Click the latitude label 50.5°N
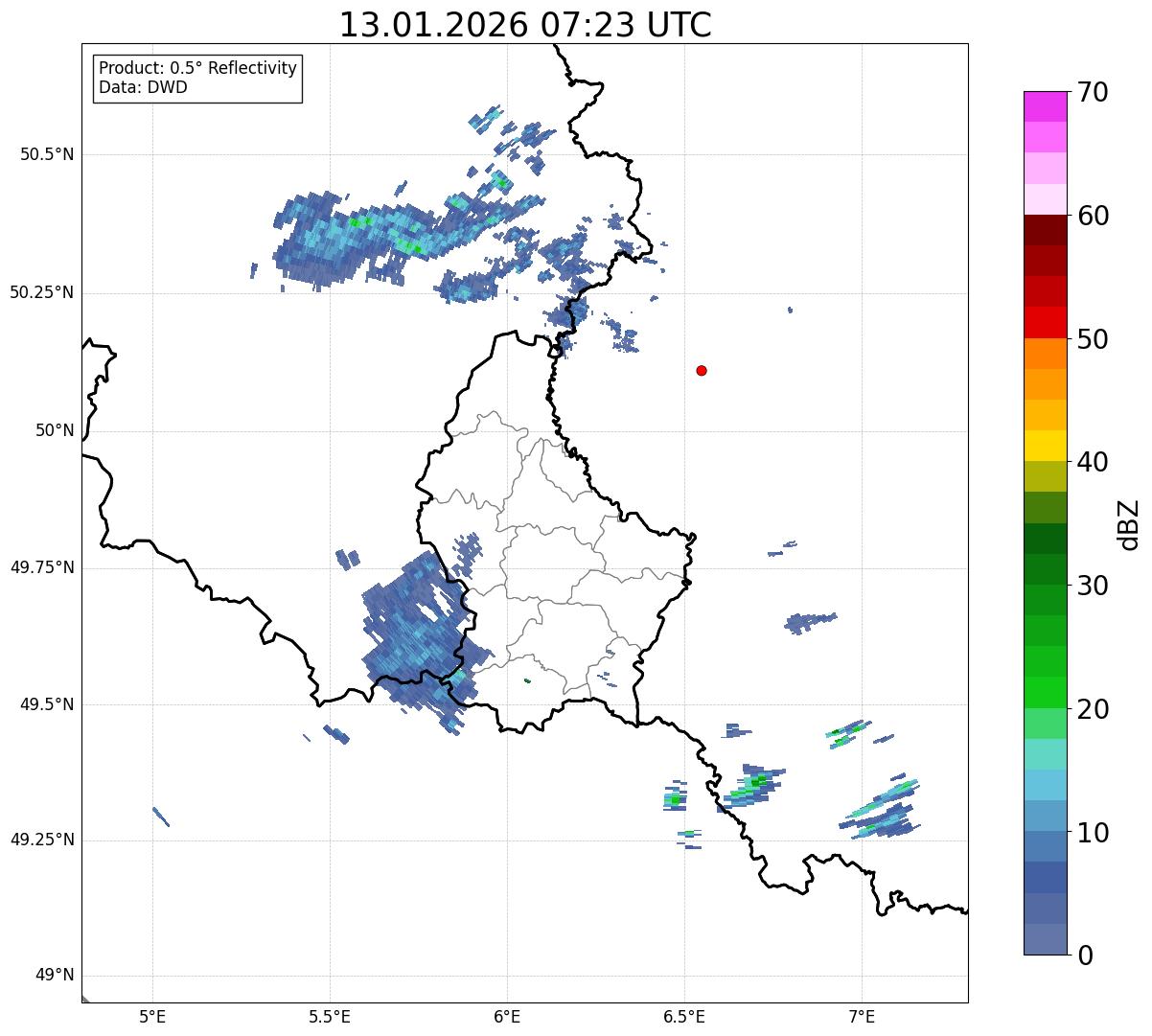This screenshot has height=1036, width=1152. [46, 154]
